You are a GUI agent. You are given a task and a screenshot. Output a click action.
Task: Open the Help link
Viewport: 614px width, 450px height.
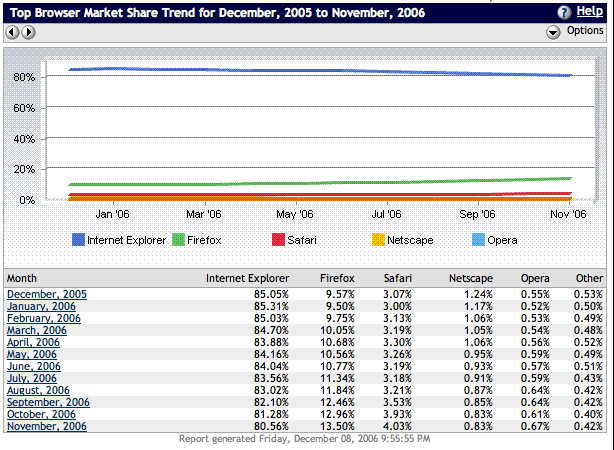pyautogui.click(x=589, y=11)
